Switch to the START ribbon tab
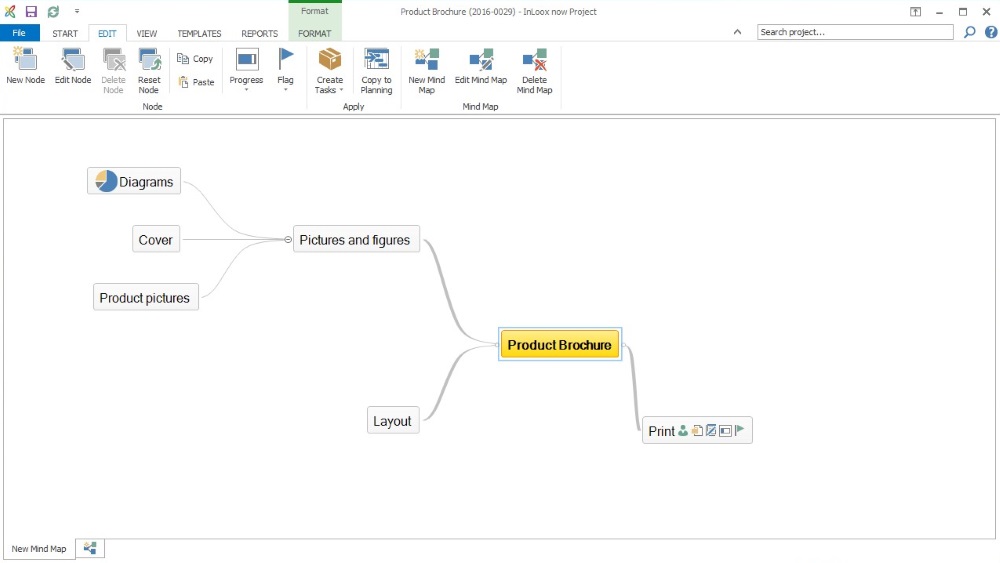1000x563 pixels. [x=65, y=33]
